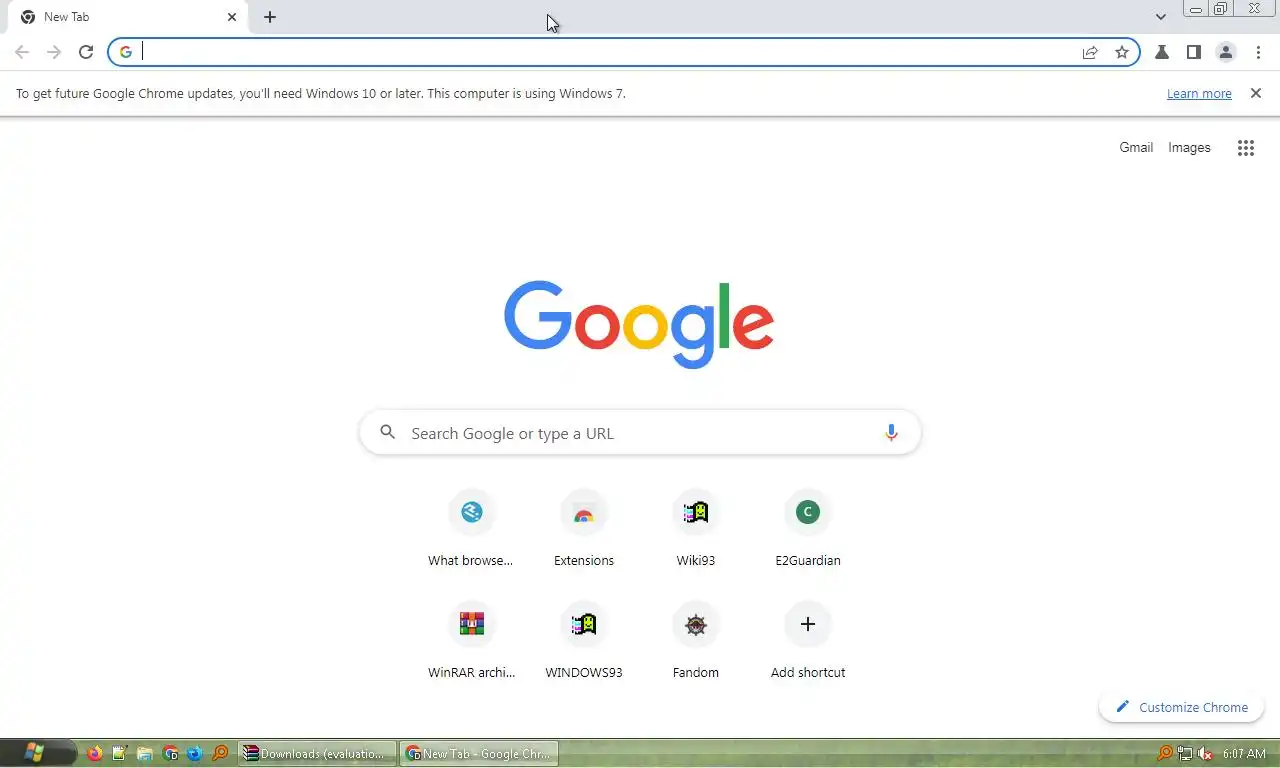Toggle the side panel icon
The width and height of the screenshot is (1280, 768).
1193,52
